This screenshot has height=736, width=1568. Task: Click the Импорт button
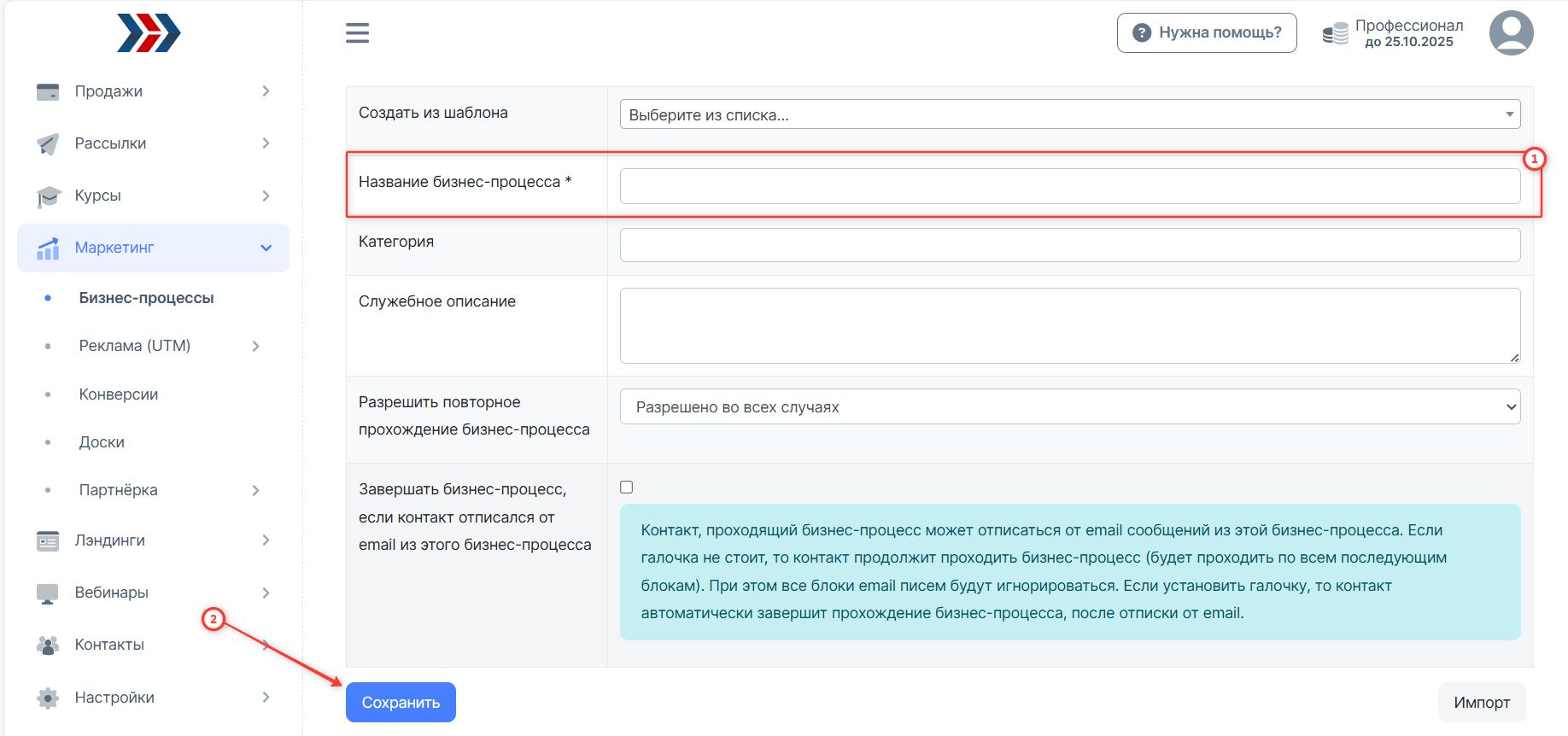[1481, 702]
